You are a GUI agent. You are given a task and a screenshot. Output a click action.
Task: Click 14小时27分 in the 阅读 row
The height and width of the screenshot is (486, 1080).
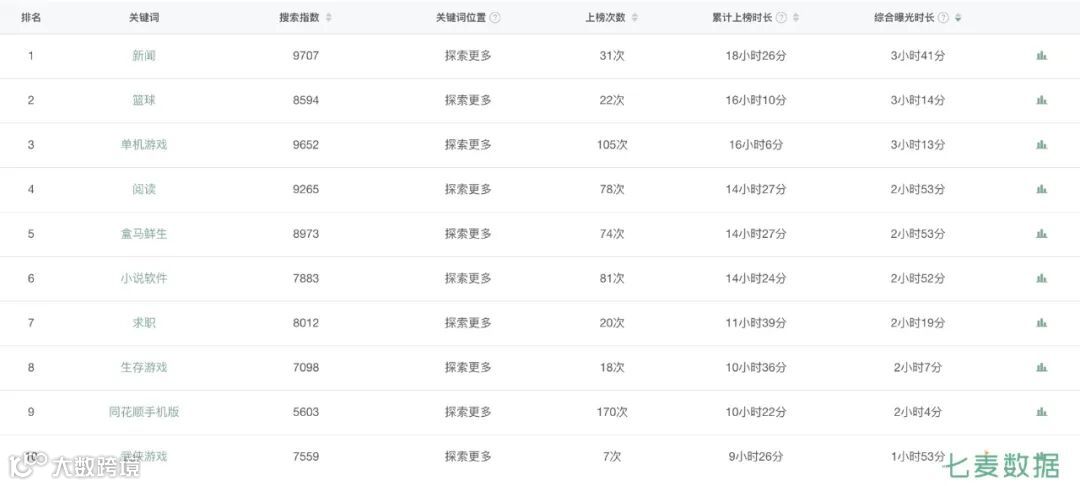756,189
